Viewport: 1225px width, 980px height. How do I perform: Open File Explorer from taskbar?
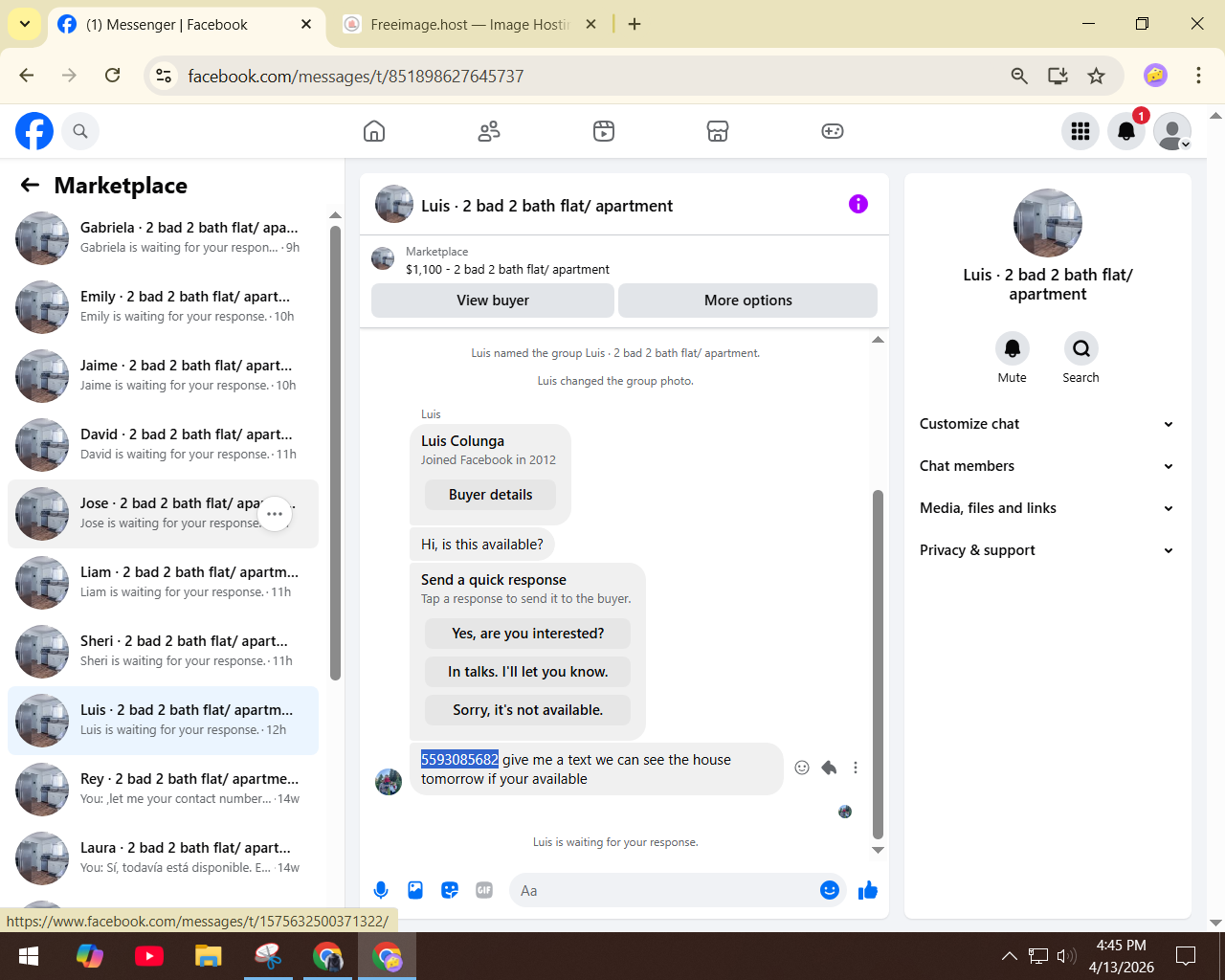209,956
